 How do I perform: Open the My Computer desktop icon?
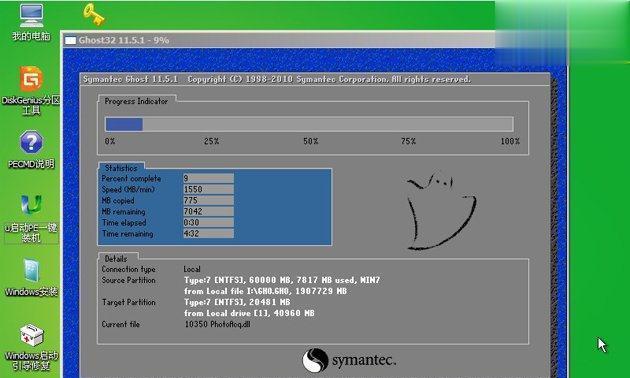pyautogui.click(x=31, y=22)
